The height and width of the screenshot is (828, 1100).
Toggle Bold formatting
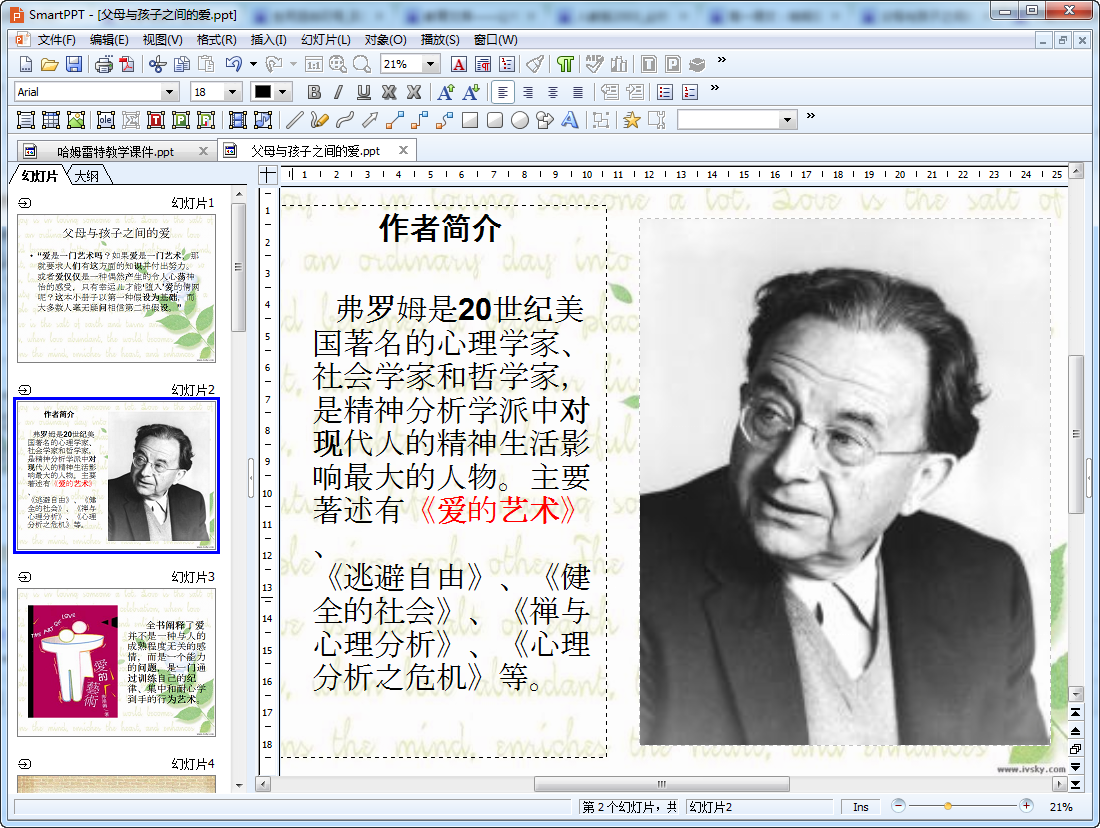click(314, 92)
